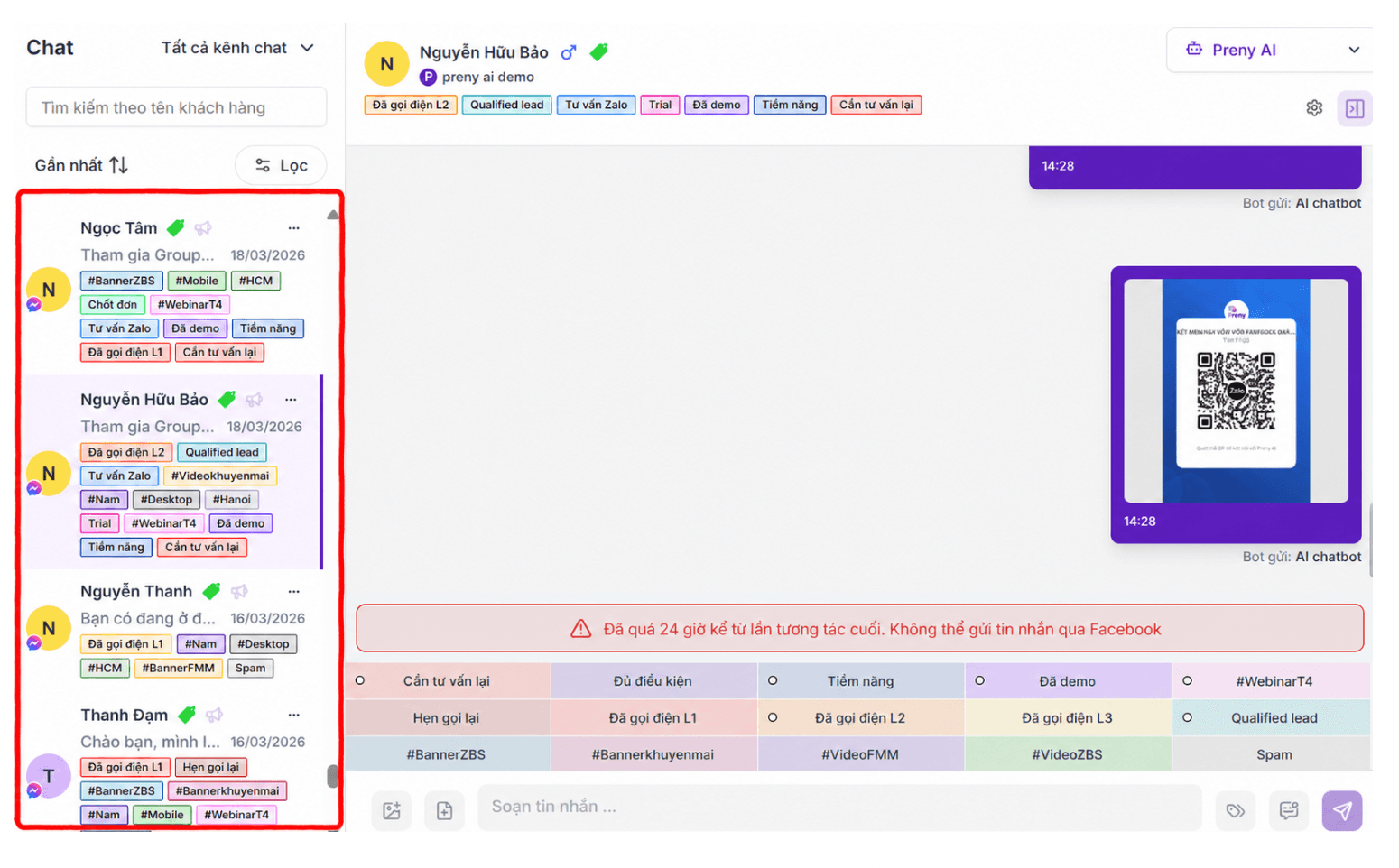This screenshot has width=1399, height=868.
Task: Click Cần tư vấn lại tag in header
Action: 876,105
